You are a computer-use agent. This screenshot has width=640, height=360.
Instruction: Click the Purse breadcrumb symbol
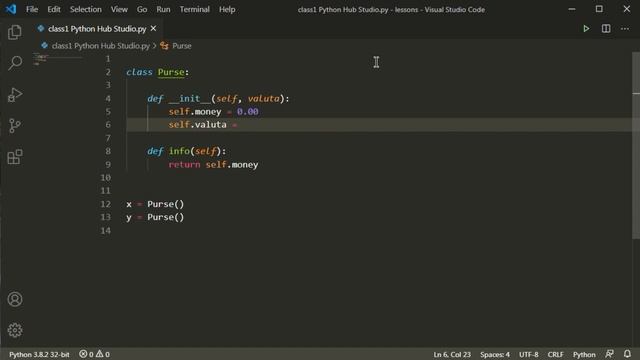[182, 46]
